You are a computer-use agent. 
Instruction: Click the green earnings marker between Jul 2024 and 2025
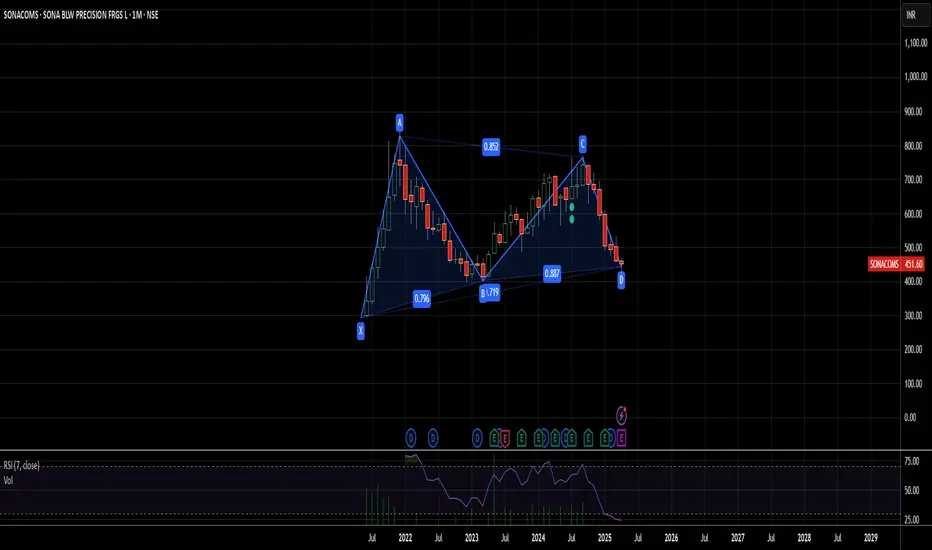tap(588, 438)
